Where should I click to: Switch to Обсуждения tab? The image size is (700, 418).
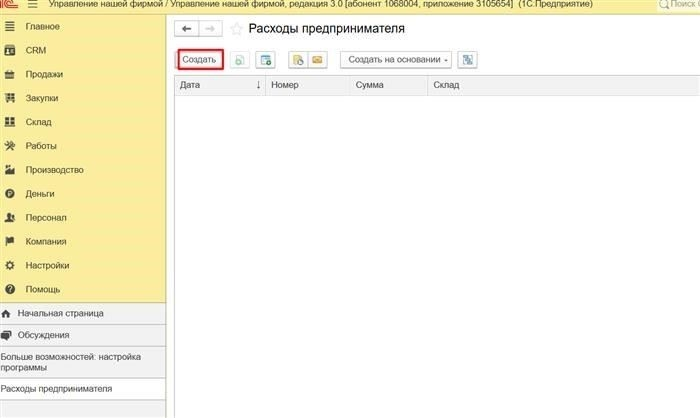point(49,335)
